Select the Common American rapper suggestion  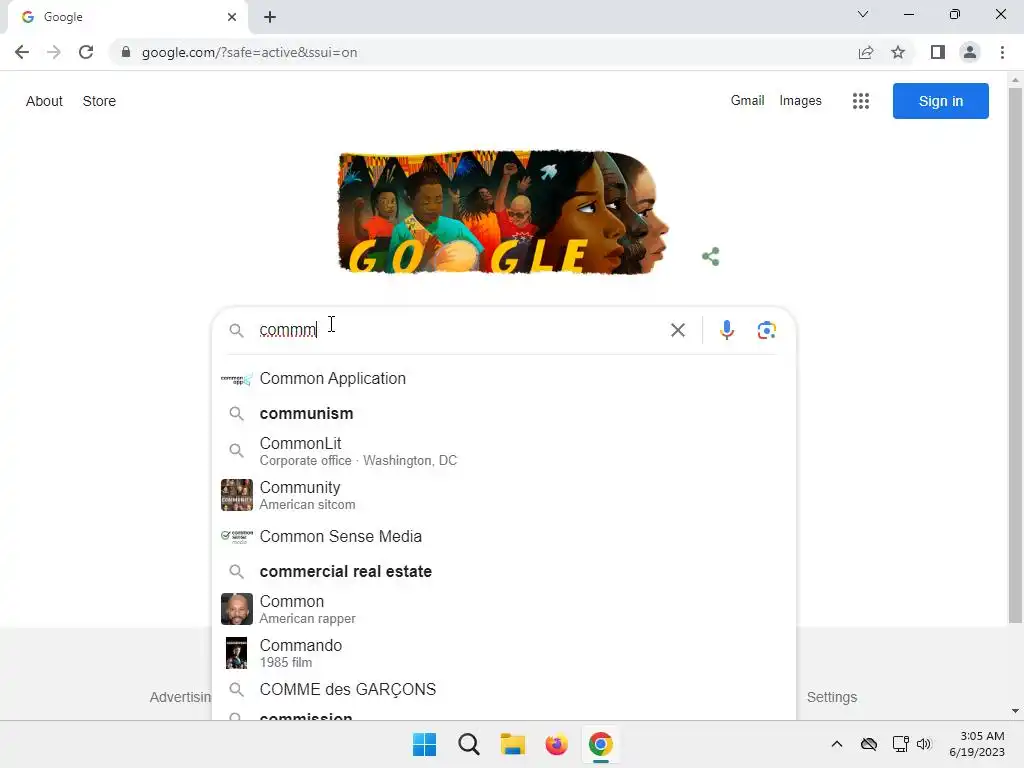click(x=504, y=609)
